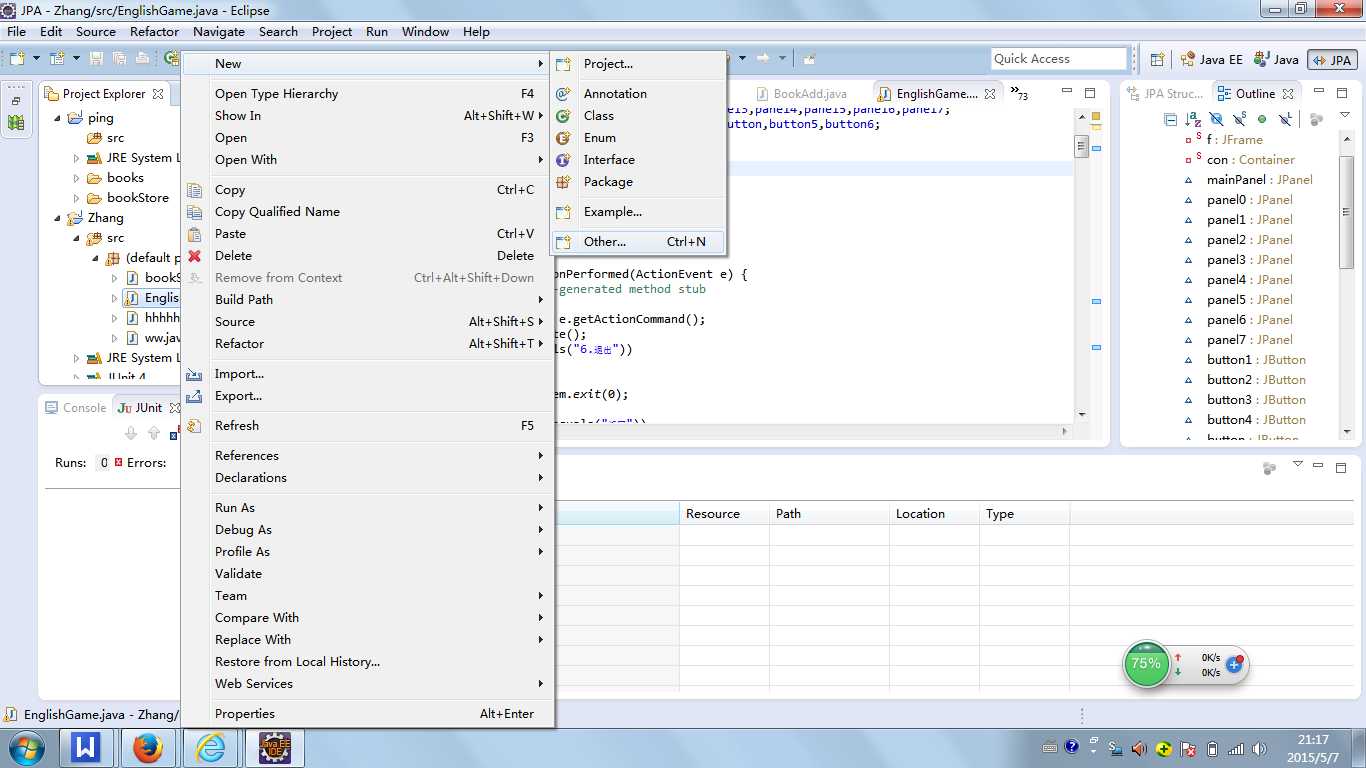The height and width of the screenshot is (768, 1366).
Task: Expand the Web Services submenu
Action: coord(367,684)
